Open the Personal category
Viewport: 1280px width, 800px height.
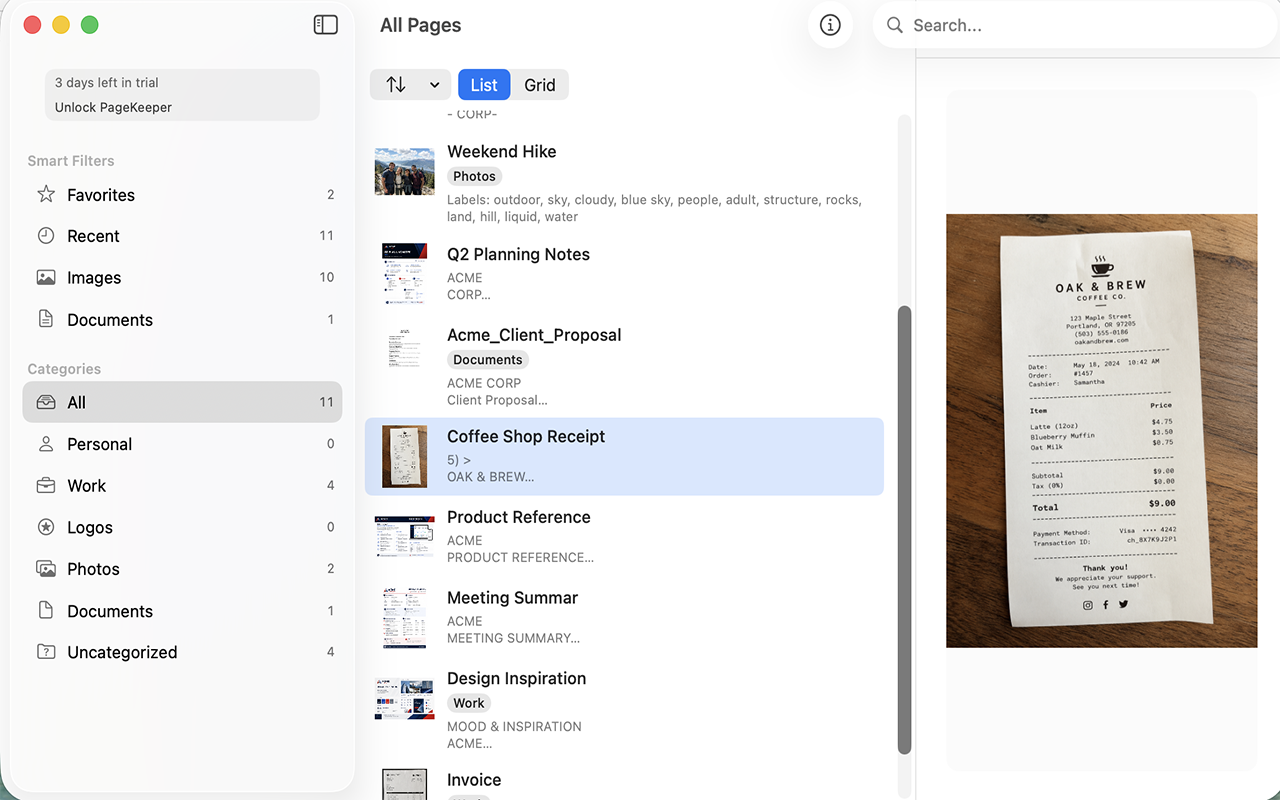pos(182,444)
